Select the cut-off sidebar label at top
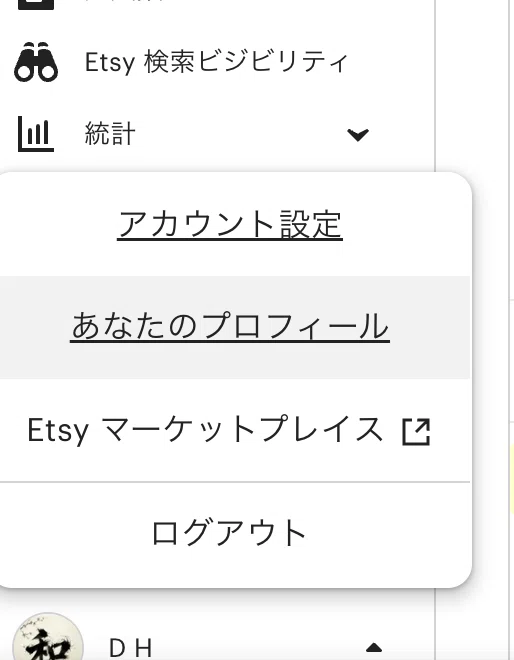514x660 pixels. 124,1
